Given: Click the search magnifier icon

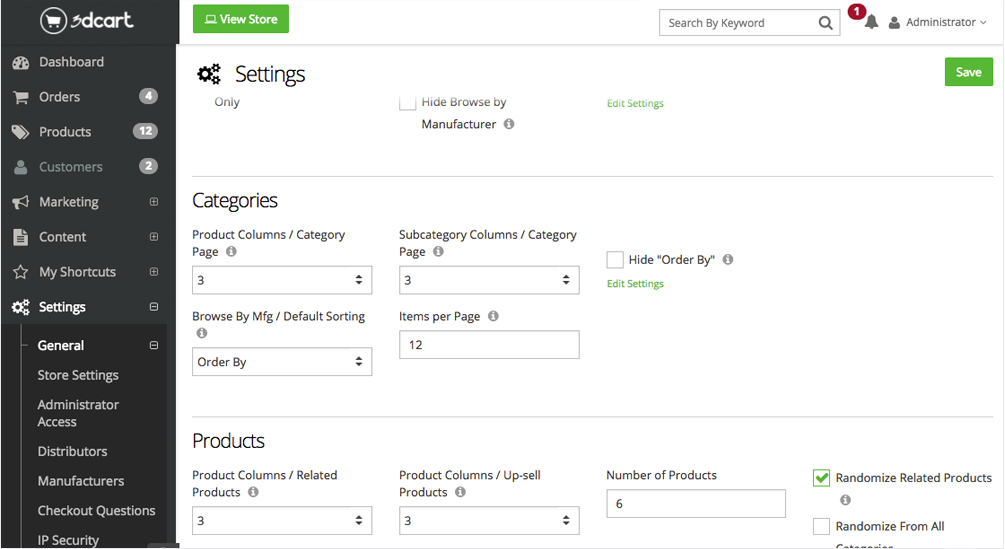Looking at the screenshot, I should coord(825,23).
